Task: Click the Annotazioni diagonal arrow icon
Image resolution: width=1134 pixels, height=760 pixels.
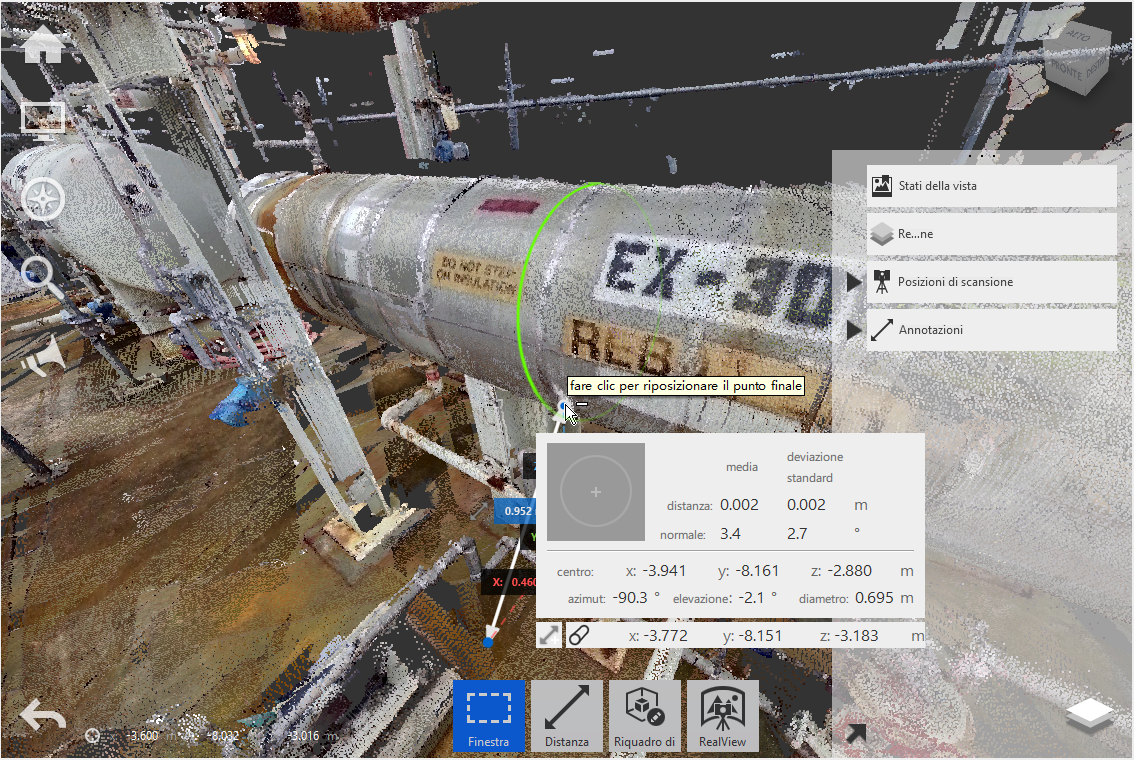Action: [x=882, y=330]
